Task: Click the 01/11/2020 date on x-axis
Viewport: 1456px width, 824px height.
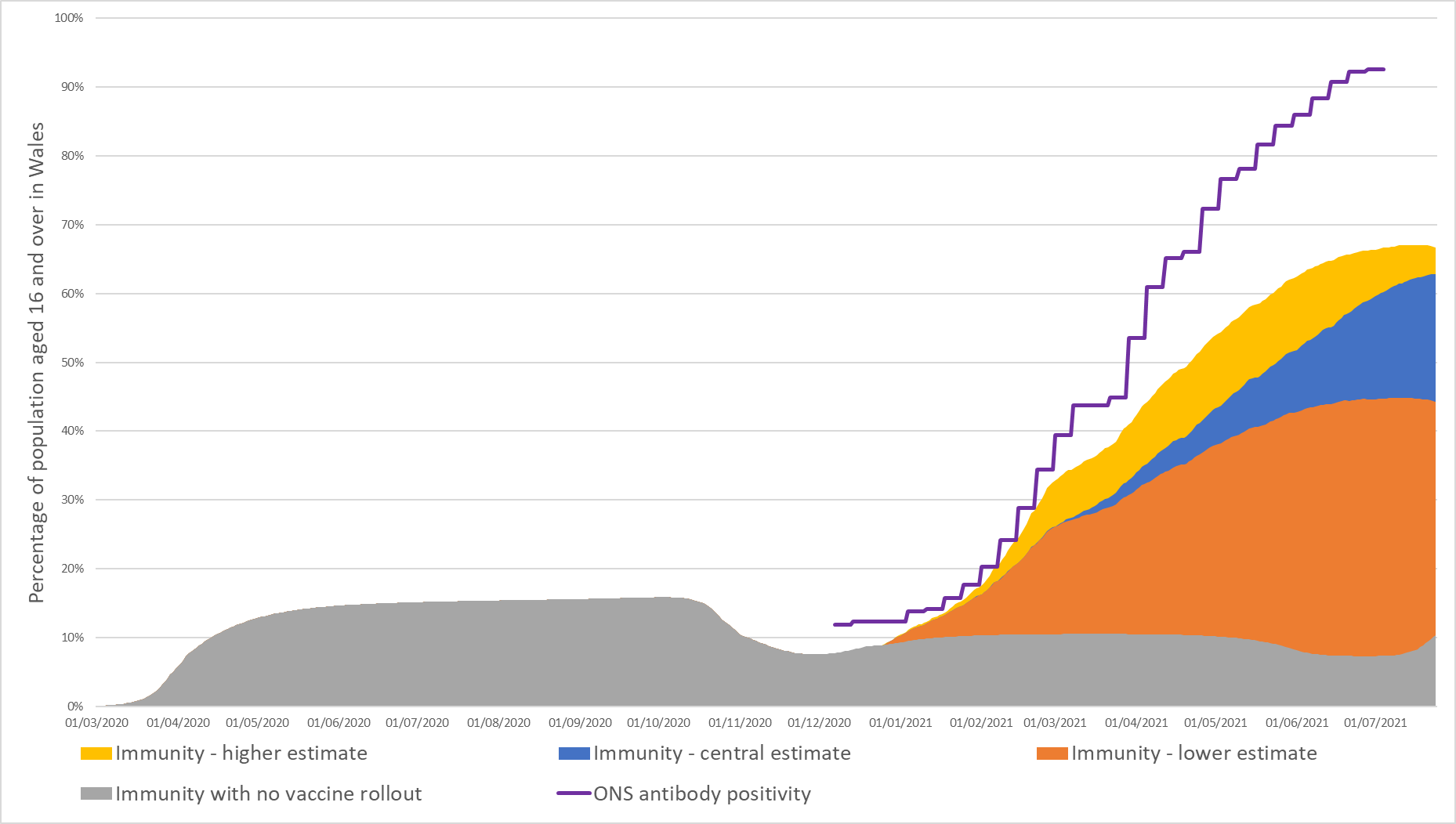Action: coord(740,723)
